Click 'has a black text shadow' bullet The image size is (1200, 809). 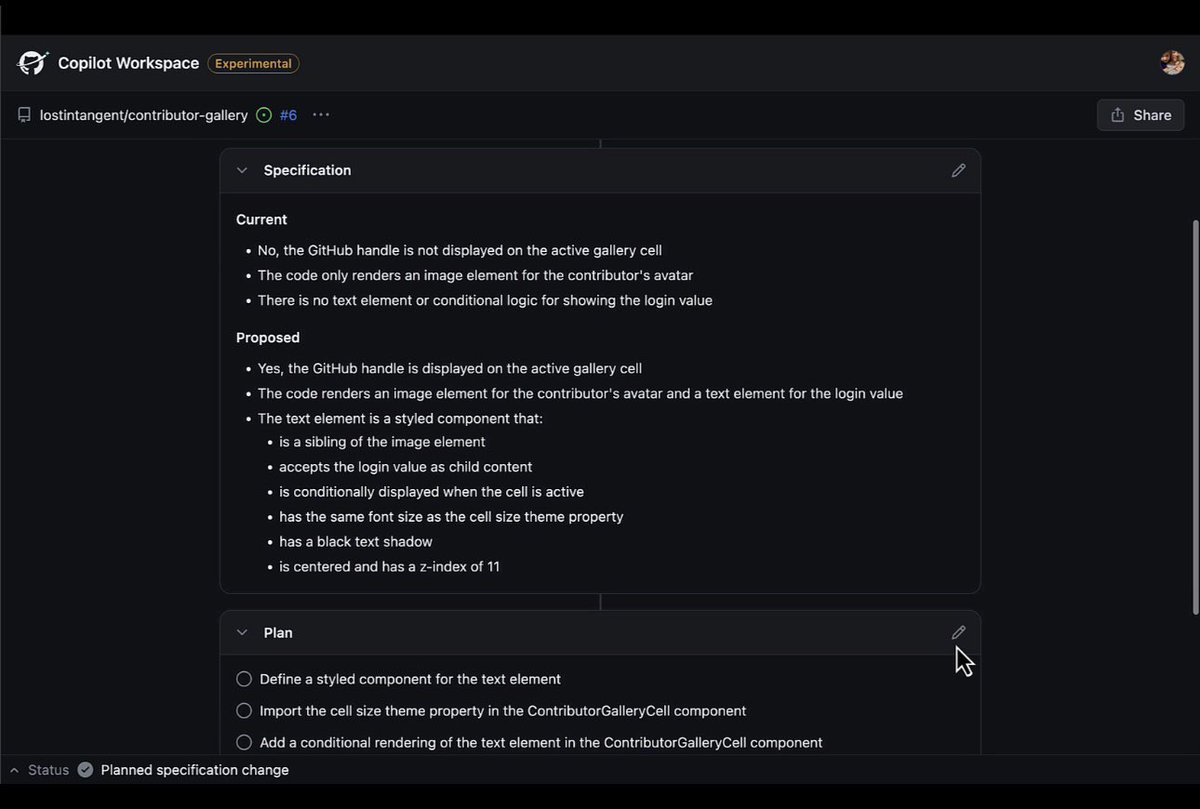tap(356, 542)
